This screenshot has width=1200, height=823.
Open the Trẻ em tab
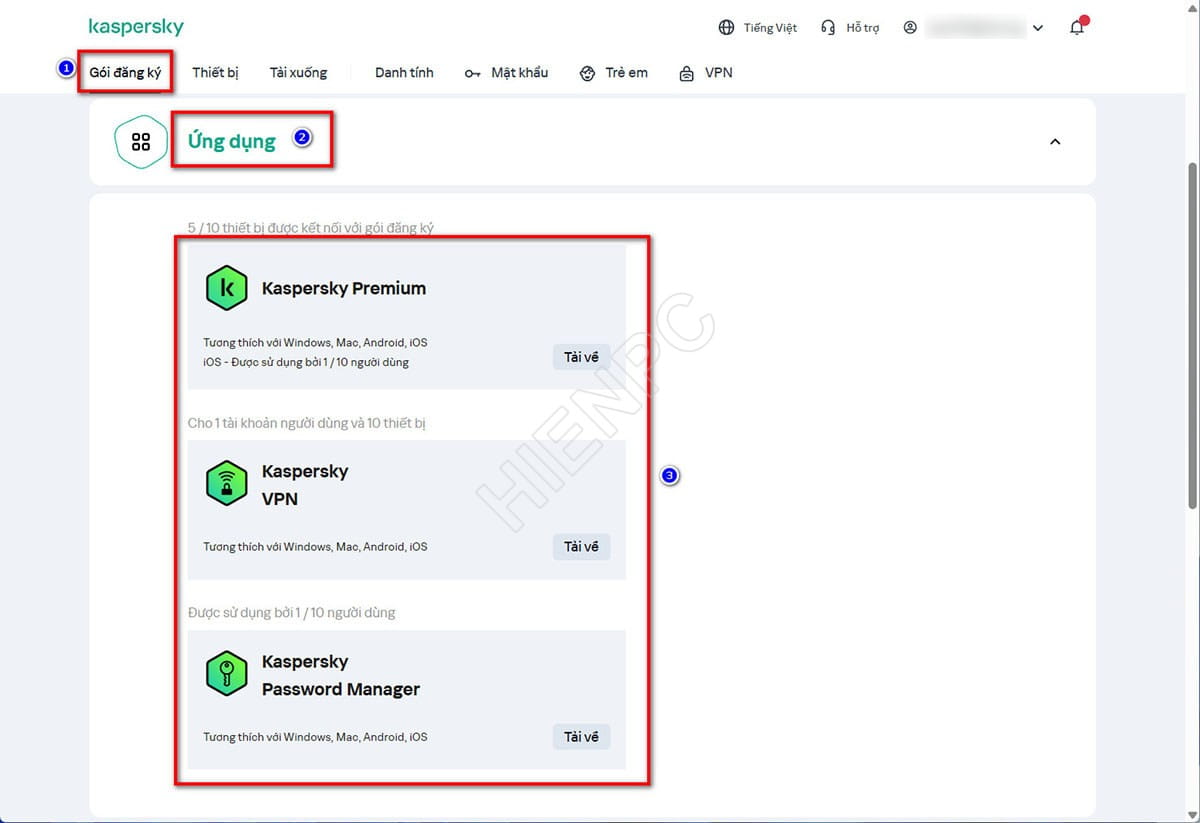626,73
